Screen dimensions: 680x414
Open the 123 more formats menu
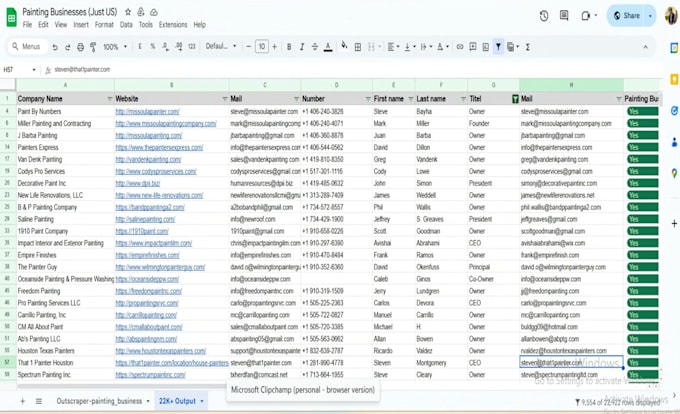click(x=192, y=46)
